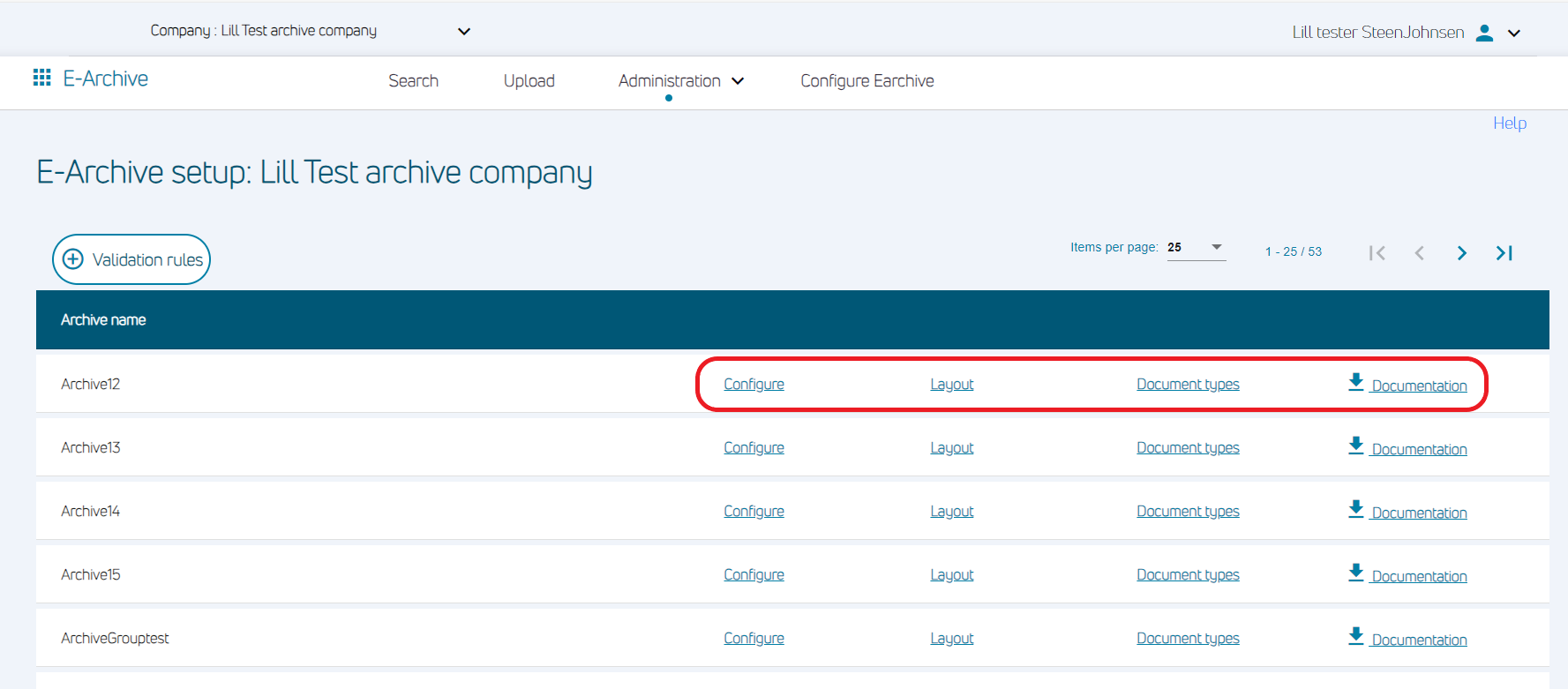Open the app grid launcher icon
Viewport: 1568px width, 689px height.
[41, 79]
